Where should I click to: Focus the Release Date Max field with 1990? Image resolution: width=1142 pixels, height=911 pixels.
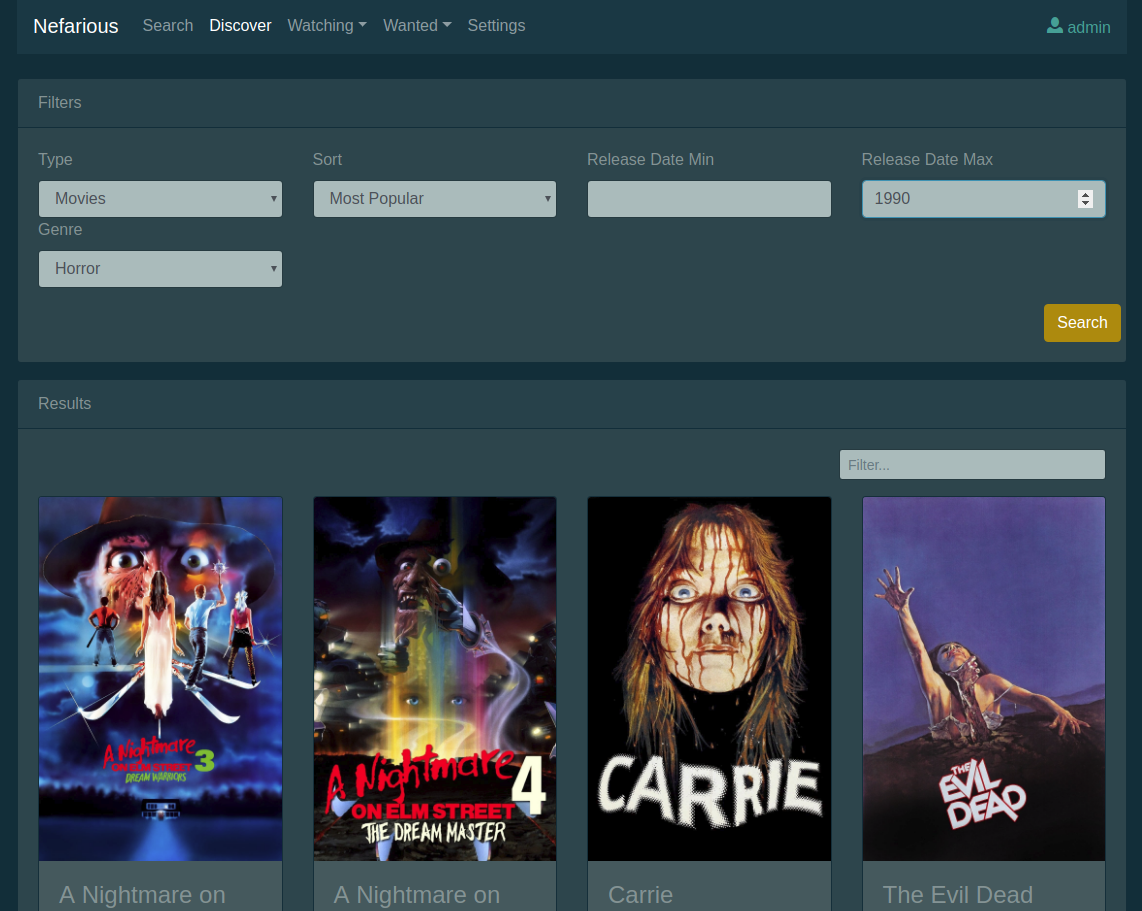tap(984, 199)
